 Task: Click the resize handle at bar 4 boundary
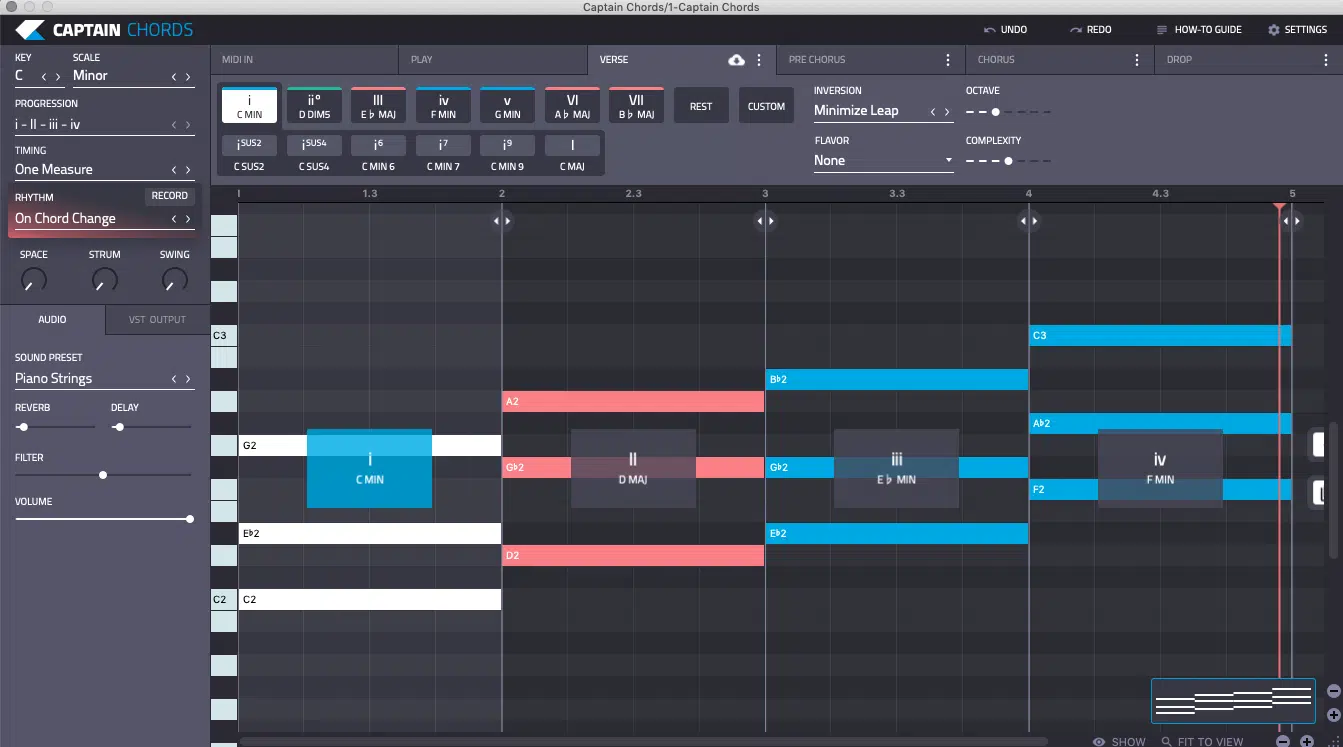[x=1029, y=221]
